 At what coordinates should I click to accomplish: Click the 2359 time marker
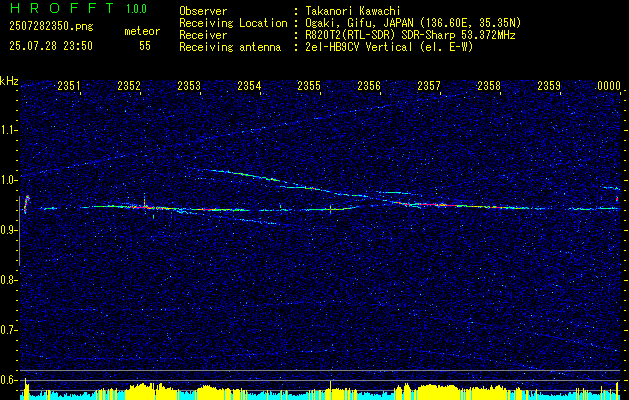point(549,86)
